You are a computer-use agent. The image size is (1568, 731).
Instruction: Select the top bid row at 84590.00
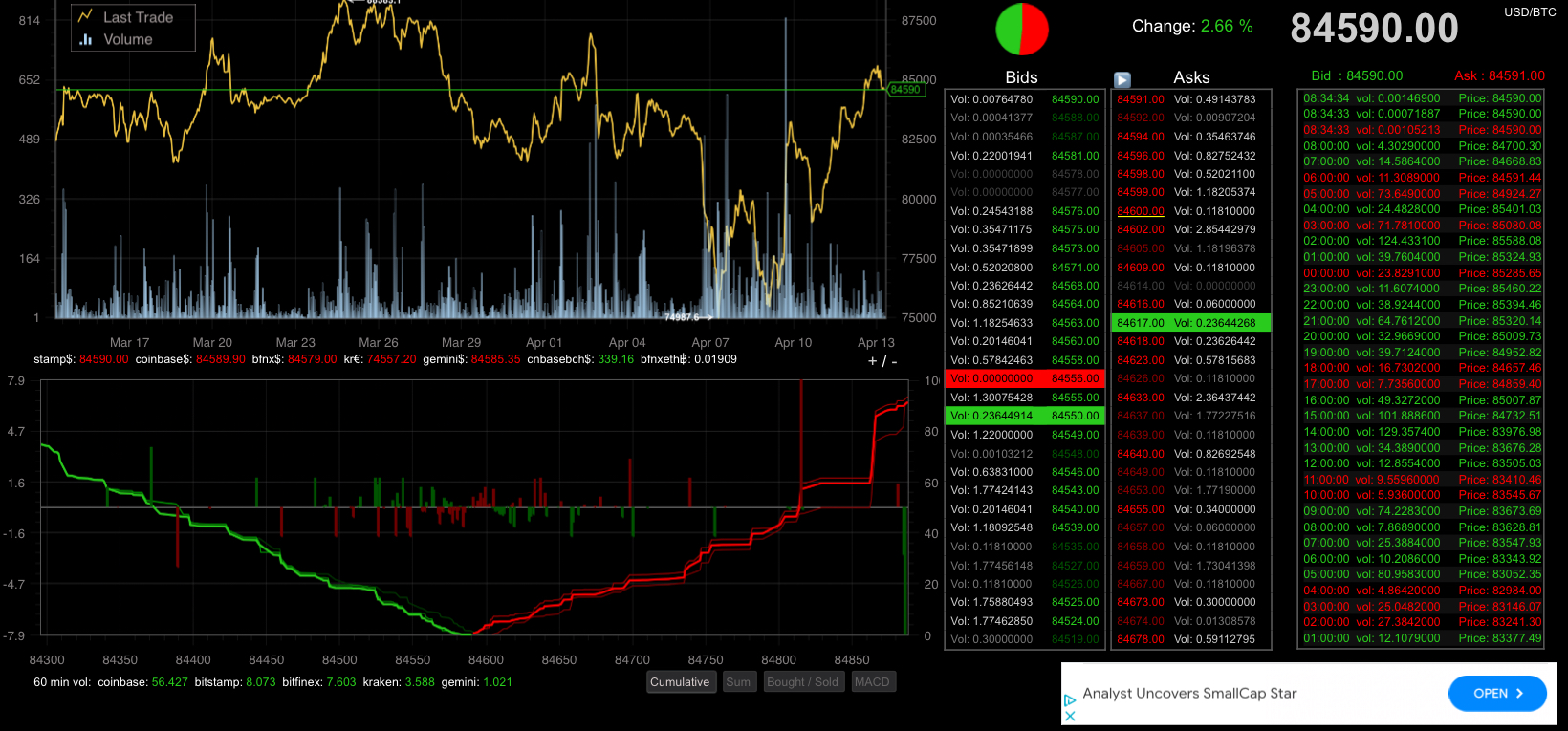(1025, 99)
